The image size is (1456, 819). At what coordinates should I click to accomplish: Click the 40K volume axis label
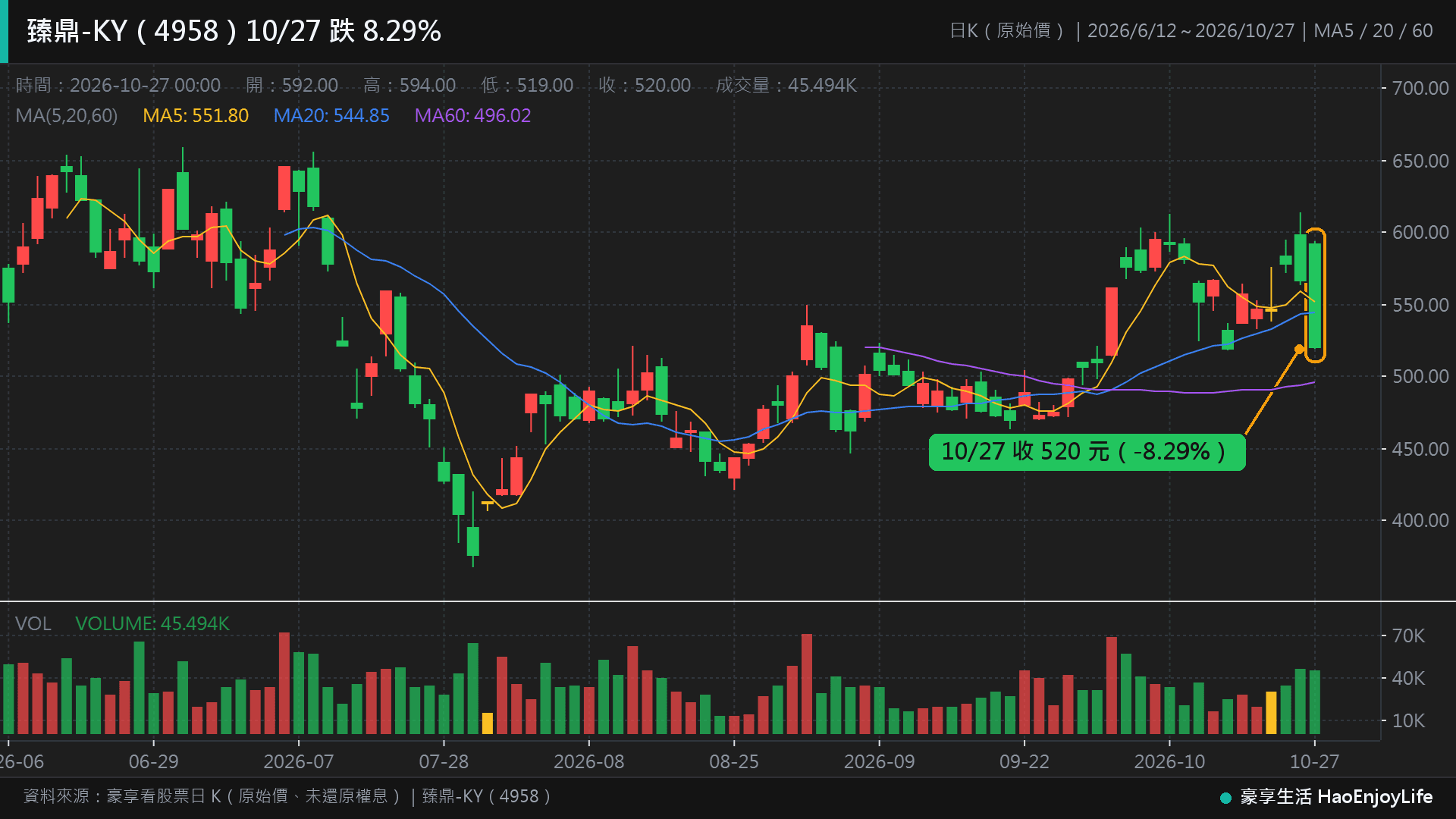[1408, 678]
